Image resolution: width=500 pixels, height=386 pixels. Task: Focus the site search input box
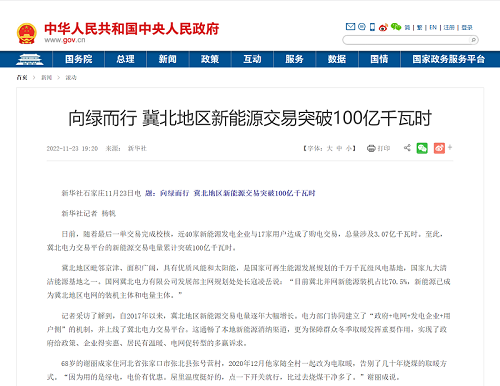pyautogui.click(x=407, y=40)
